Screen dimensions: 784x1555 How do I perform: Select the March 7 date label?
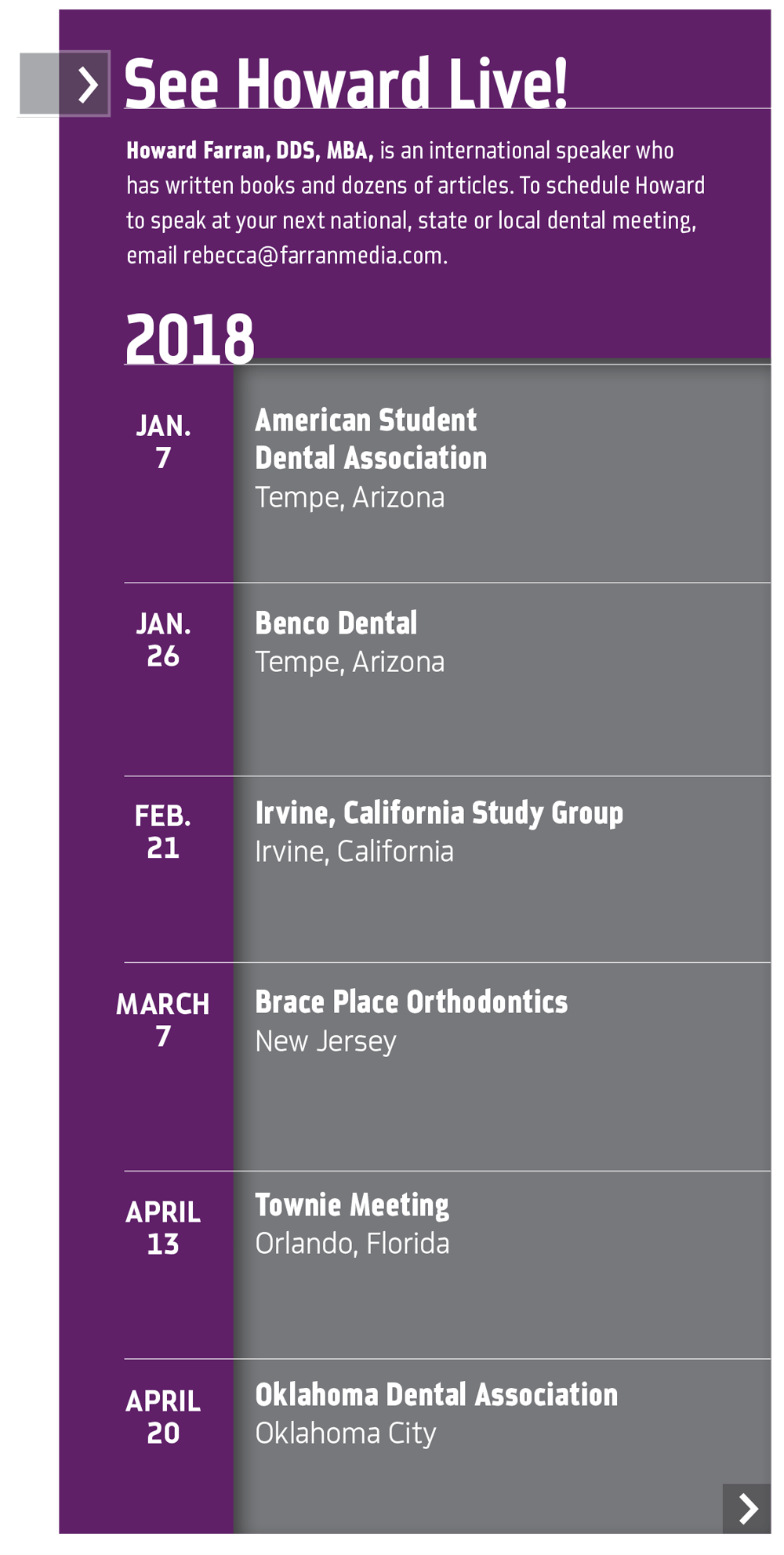coord(163,1020)
